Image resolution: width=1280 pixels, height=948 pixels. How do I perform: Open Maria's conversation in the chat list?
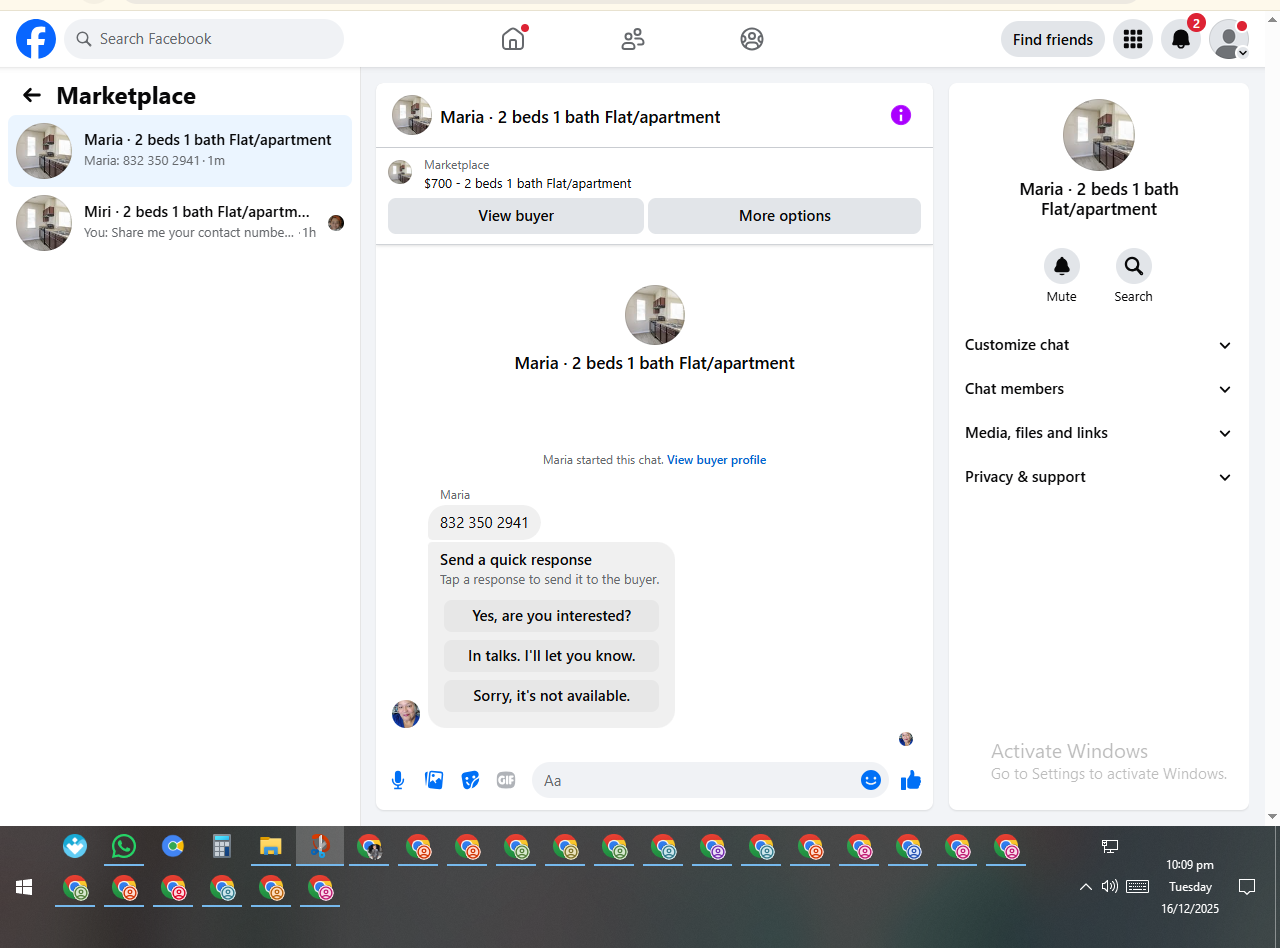180,151
